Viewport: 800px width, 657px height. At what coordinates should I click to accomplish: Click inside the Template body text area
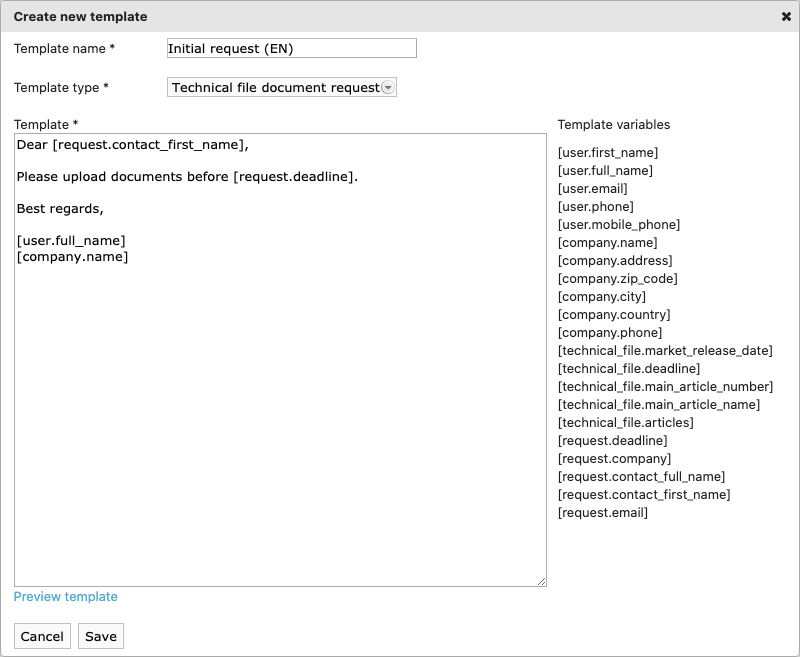[x=280, y=400]
